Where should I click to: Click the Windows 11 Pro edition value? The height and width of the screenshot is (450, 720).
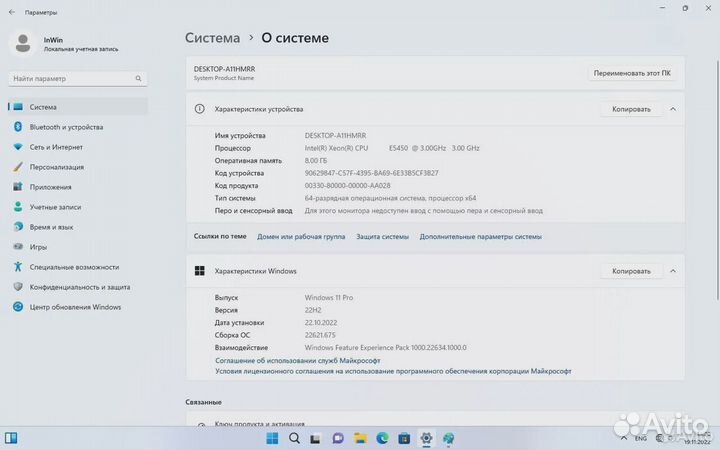coord(329,298)
